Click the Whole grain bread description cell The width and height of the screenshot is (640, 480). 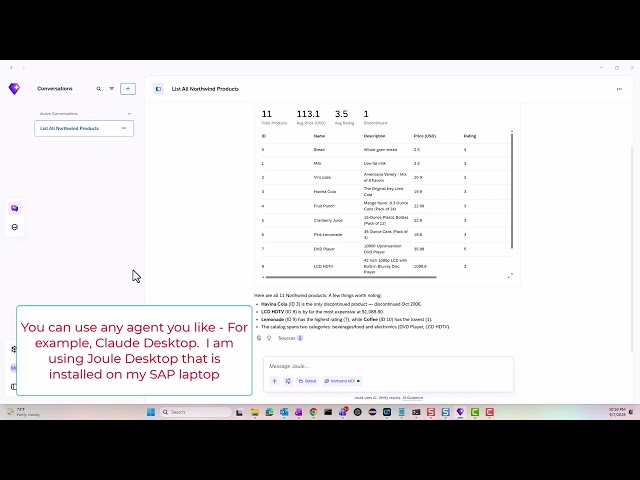380,150
